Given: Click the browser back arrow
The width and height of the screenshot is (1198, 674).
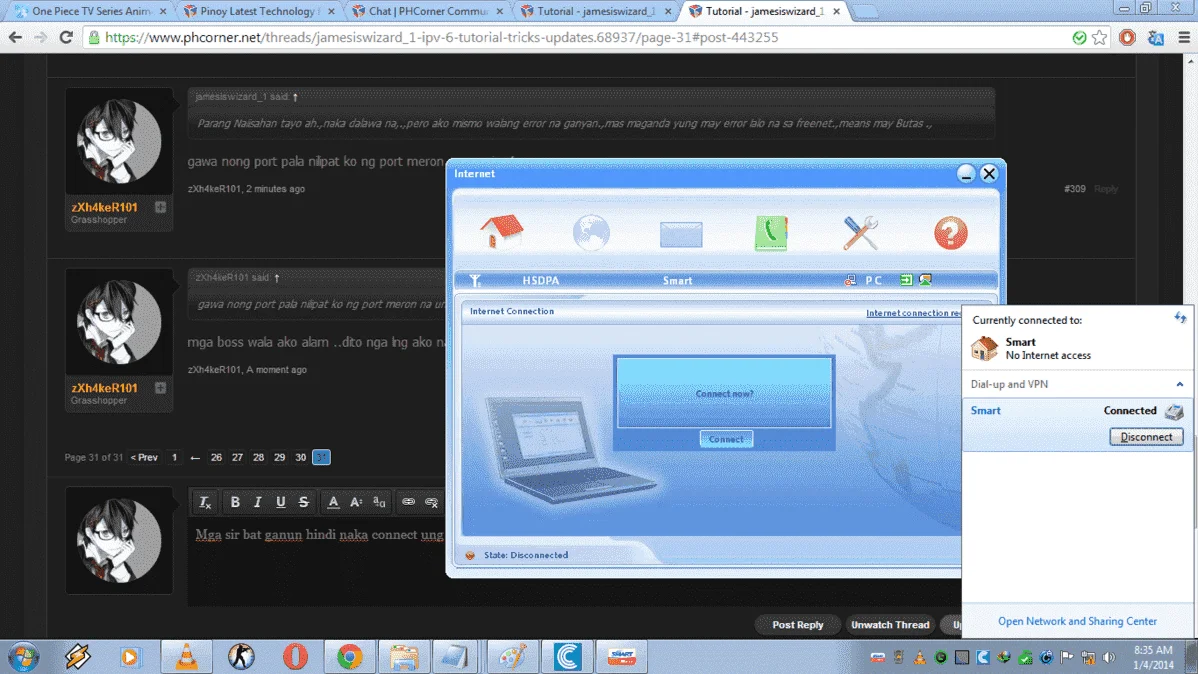Looking at the screenshot, I should [x=15, y=37].
